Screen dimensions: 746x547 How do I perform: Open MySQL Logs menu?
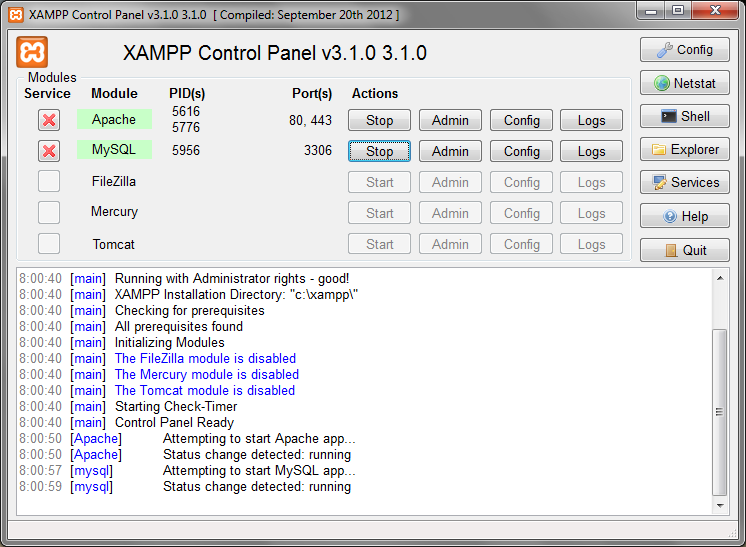(x=591, y=151)
